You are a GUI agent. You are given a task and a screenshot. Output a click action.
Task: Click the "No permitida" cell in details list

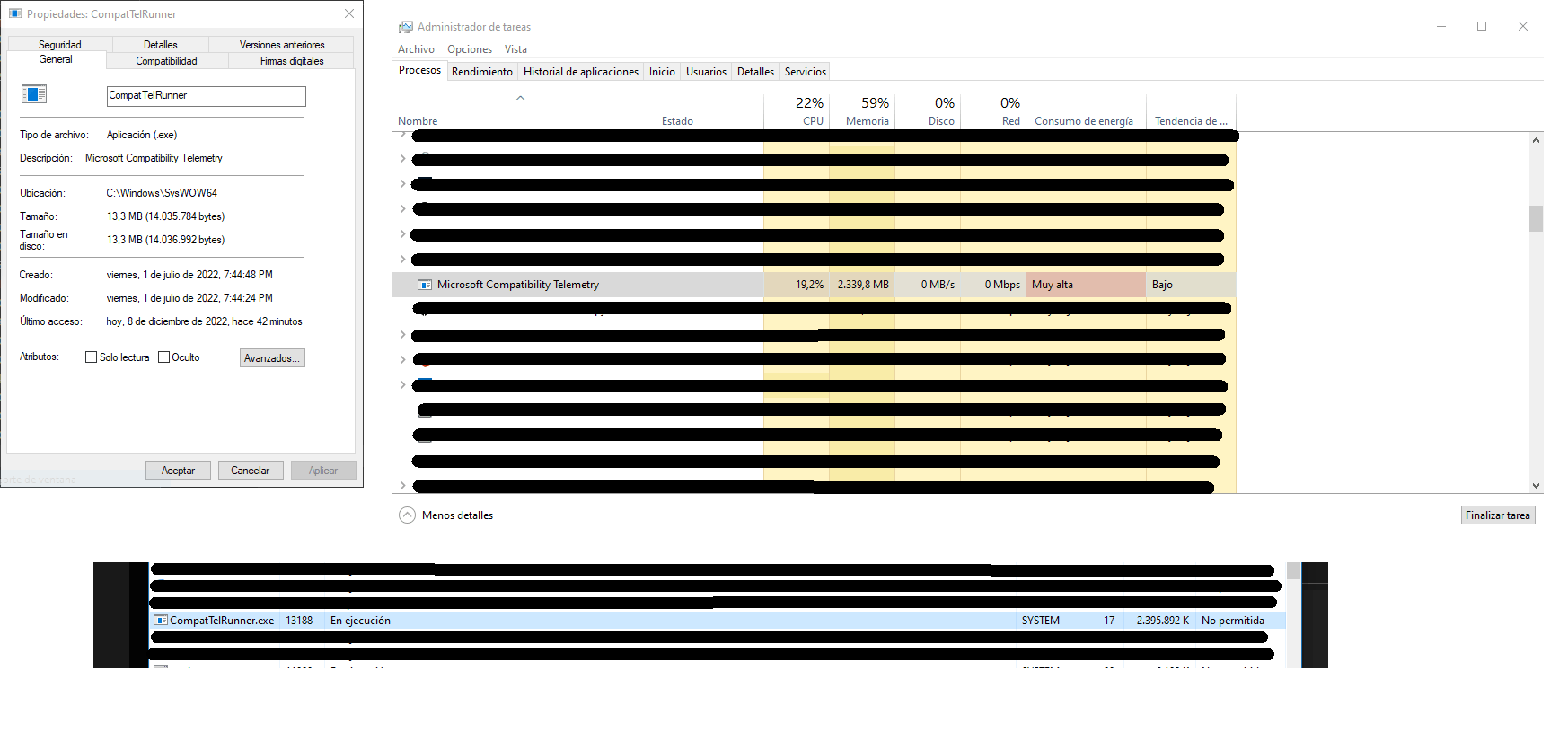coord(1232,621)
